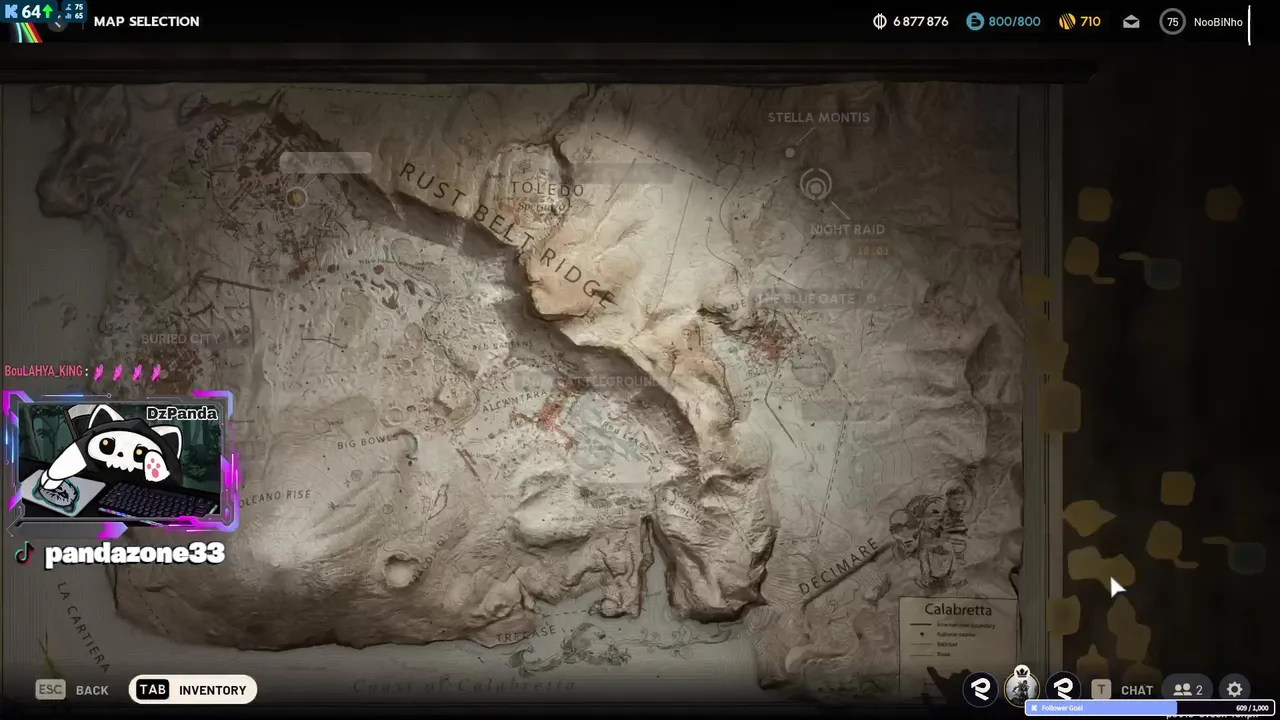1280x720 pixels.
Task: Select the faded Spaceport label
Action: (326, 162)
